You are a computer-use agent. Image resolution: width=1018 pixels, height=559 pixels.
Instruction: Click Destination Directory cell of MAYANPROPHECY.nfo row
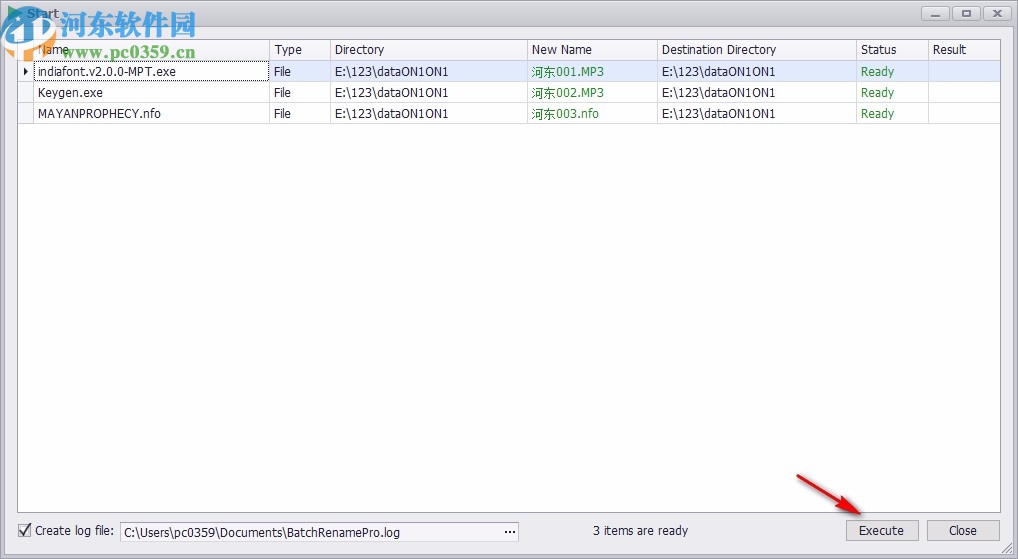[x=757, y=114]
